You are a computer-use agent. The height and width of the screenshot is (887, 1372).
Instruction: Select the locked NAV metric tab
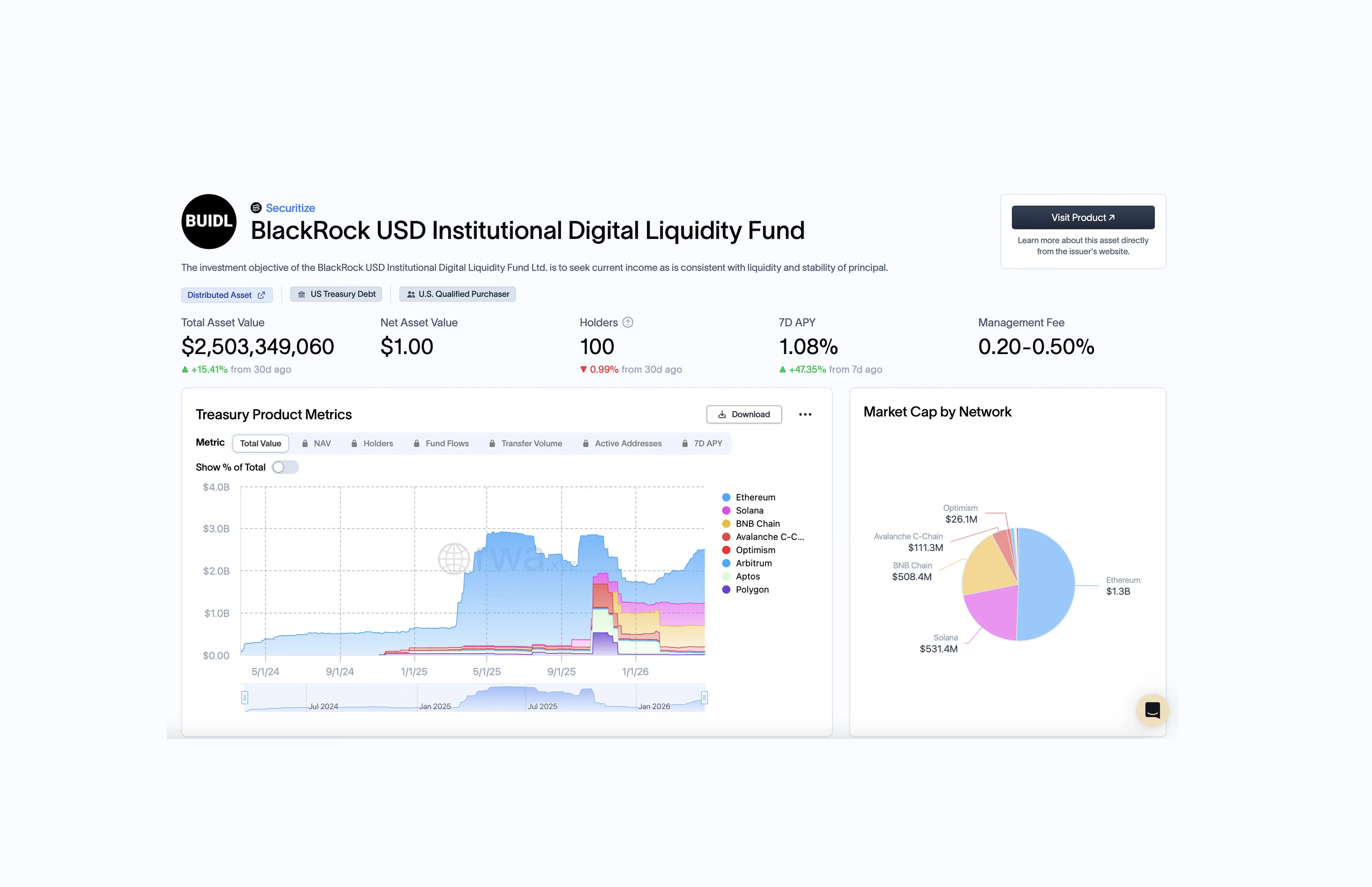tap(317, 444)
